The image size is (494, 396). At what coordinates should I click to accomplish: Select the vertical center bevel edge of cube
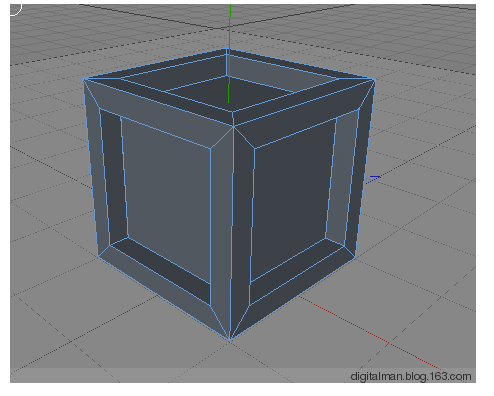[232, 232]
